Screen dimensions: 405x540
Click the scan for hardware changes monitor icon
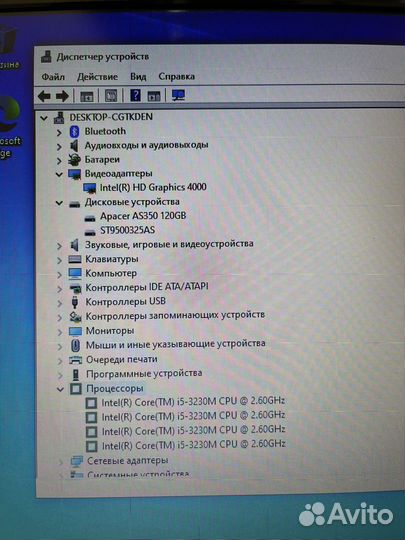tap(178, 95)
